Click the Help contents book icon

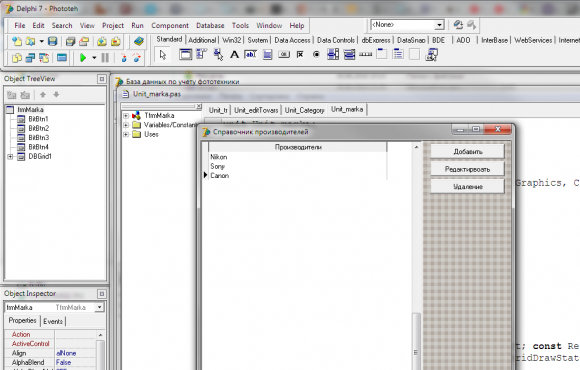[139, 41]
